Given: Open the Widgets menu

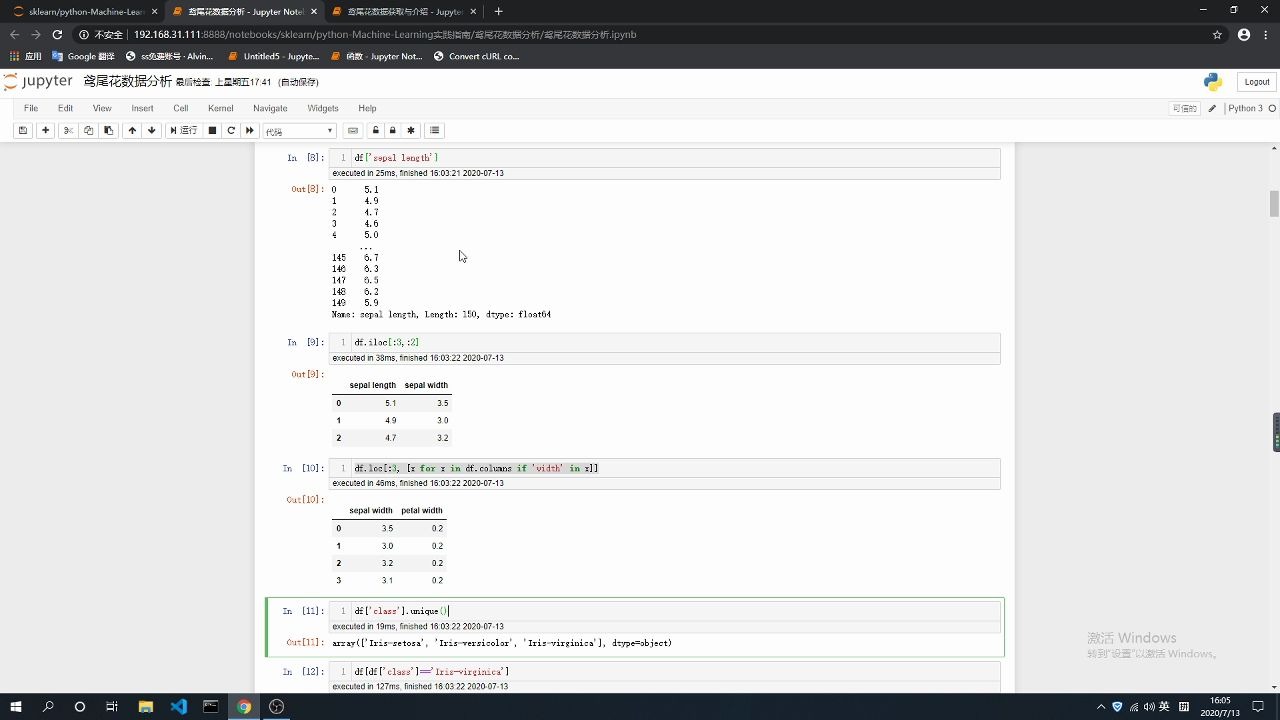Looking at the screenshot, I should point(322,108).
